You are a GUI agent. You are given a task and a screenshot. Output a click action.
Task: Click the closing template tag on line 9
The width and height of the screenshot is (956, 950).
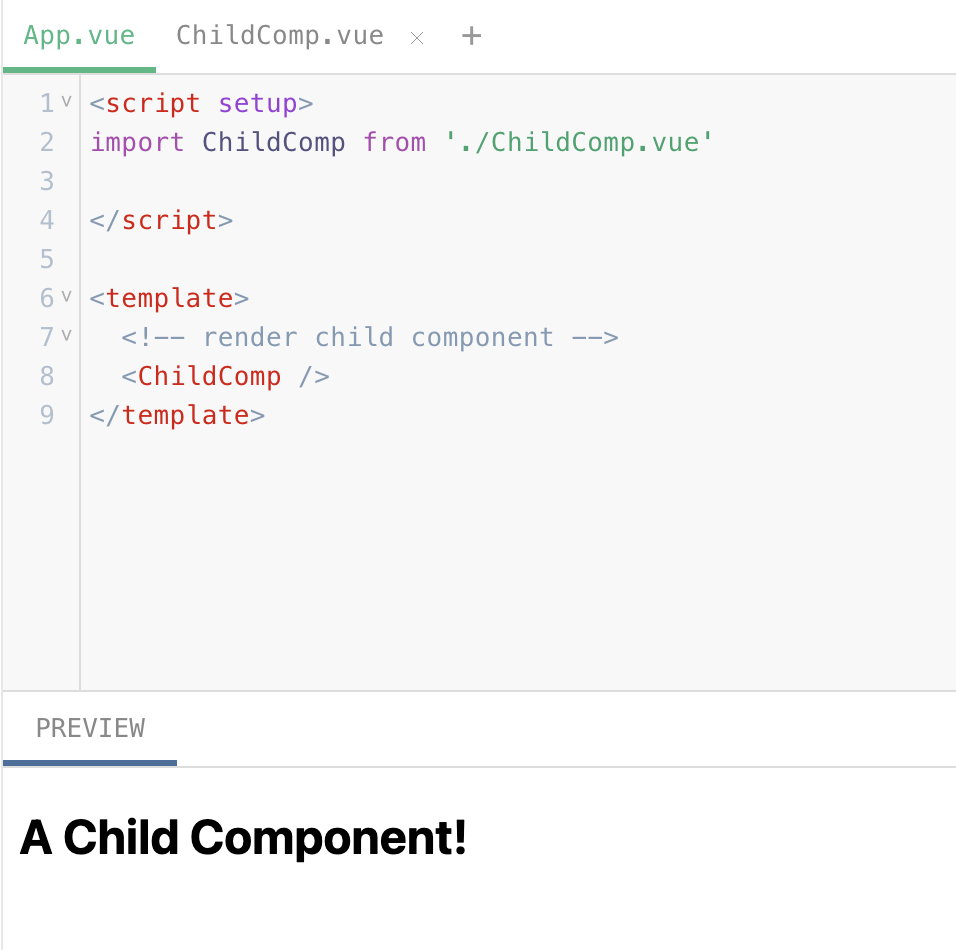click(177, 415)
